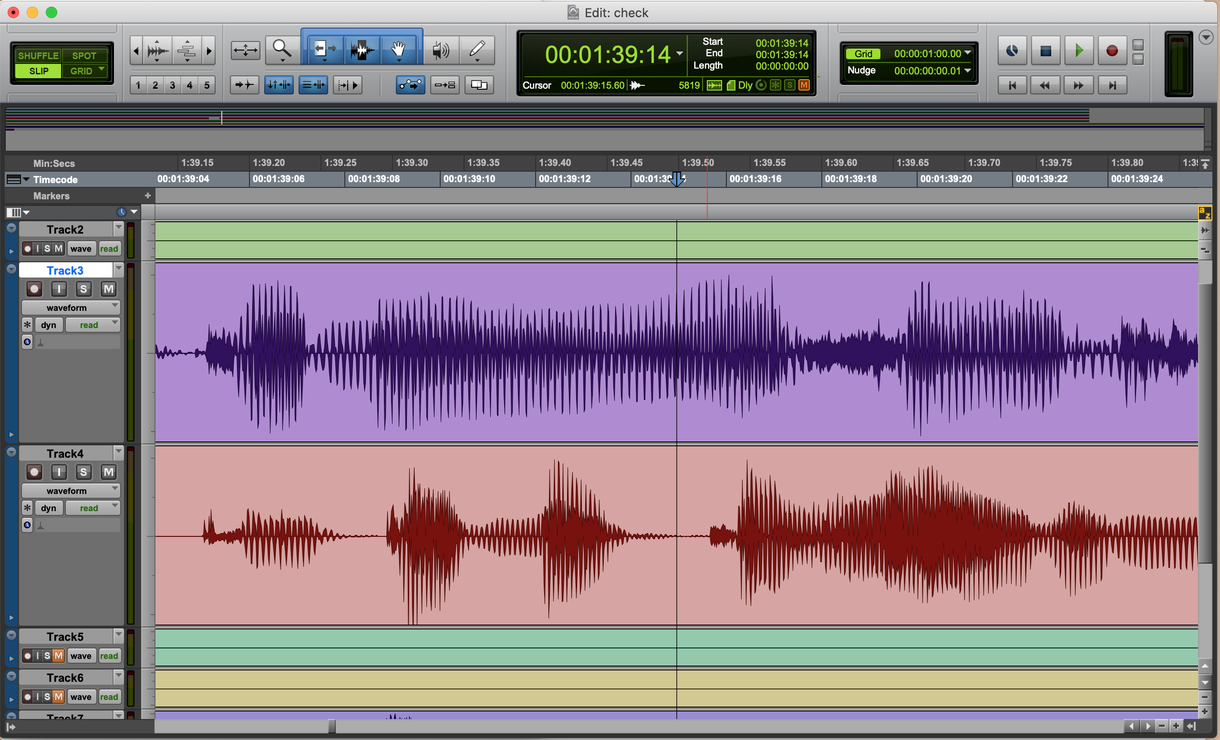Toggle input monitoring on Track3
This screenshot has width=1220, height=740.
tap(59, 289)
